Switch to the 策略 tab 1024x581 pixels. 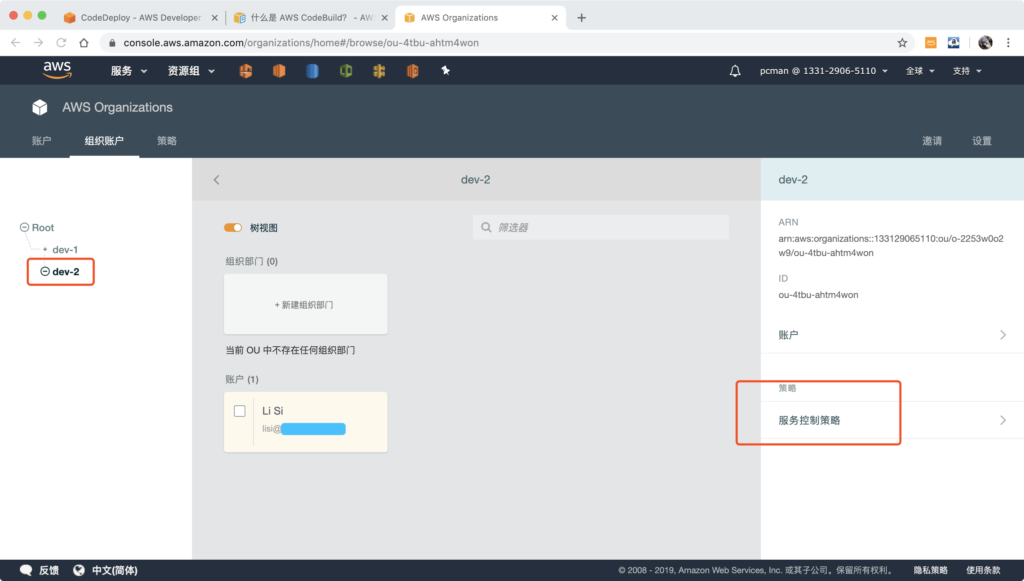pyautogui.click(x=167, y=140)
